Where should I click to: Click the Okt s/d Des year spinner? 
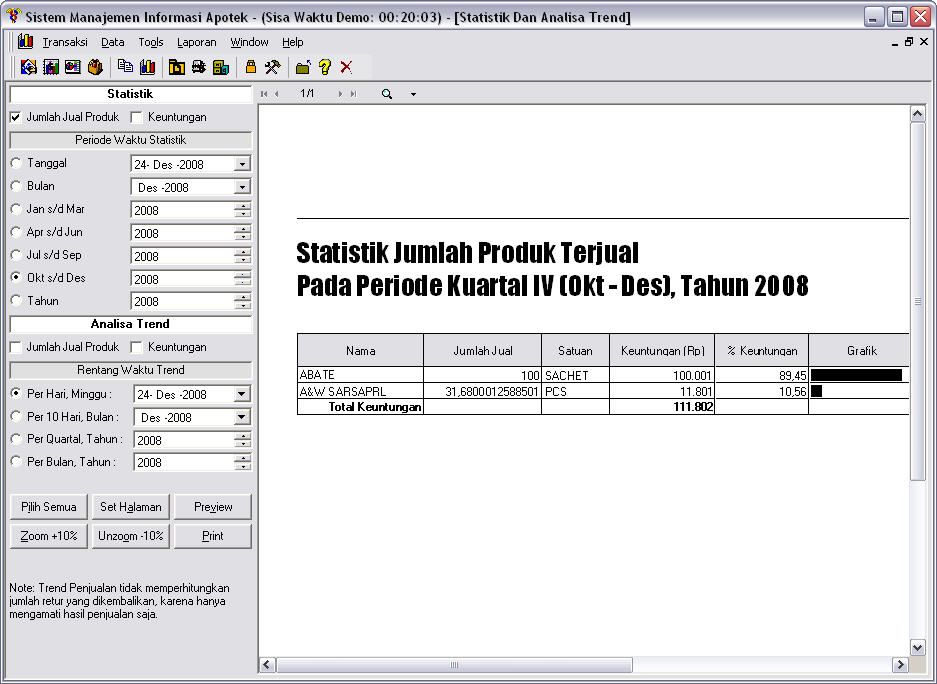(x=243, y=279)
